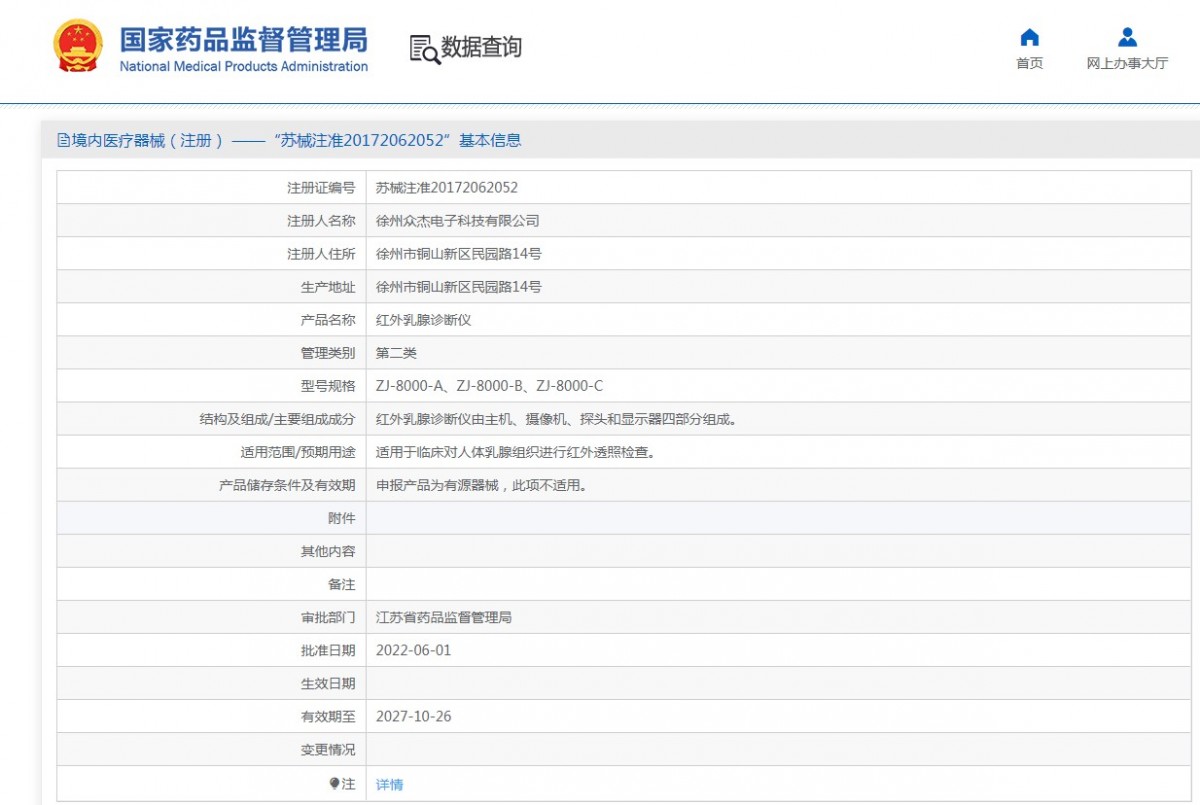Image resolution: width=1200 pixels, height=805 pixels.
Task: Open the 详情 link
Action: 389,785
